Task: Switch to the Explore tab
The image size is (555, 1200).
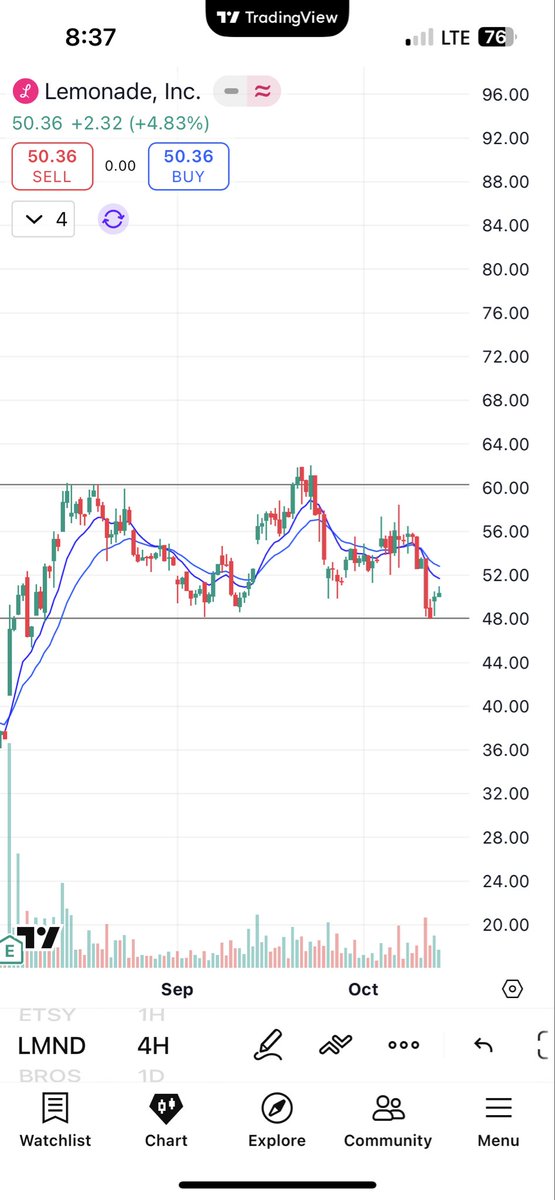Action: pyautogui.click(x=277, y=1120)
